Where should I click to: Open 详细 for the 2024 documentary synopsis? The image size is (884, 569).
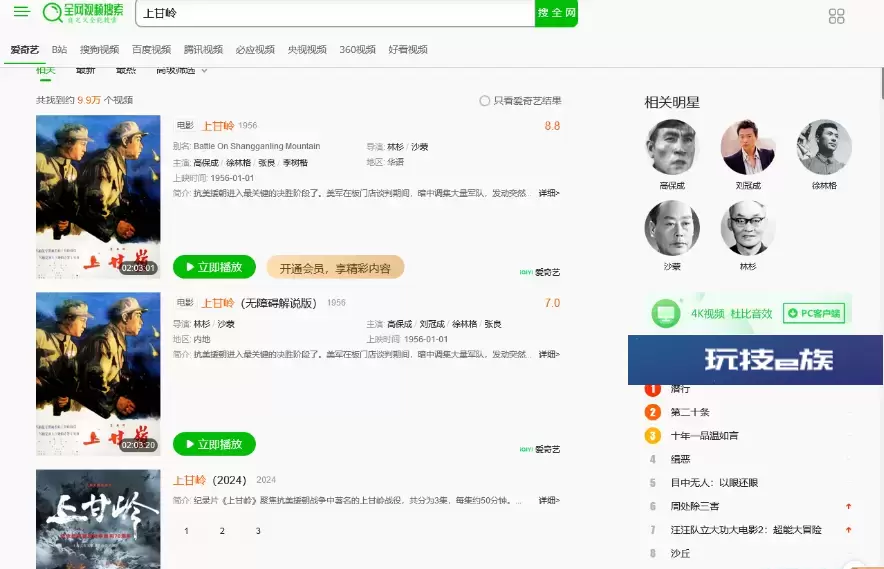(x=549, y=500)
